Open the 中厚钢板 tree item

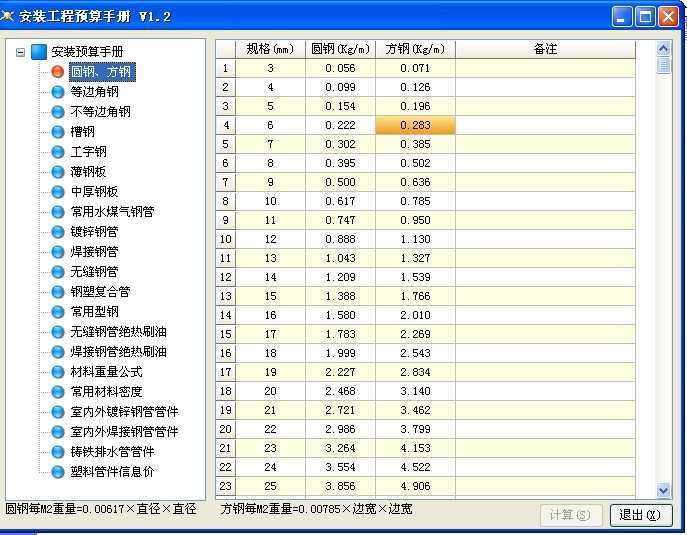coord(95,191)
